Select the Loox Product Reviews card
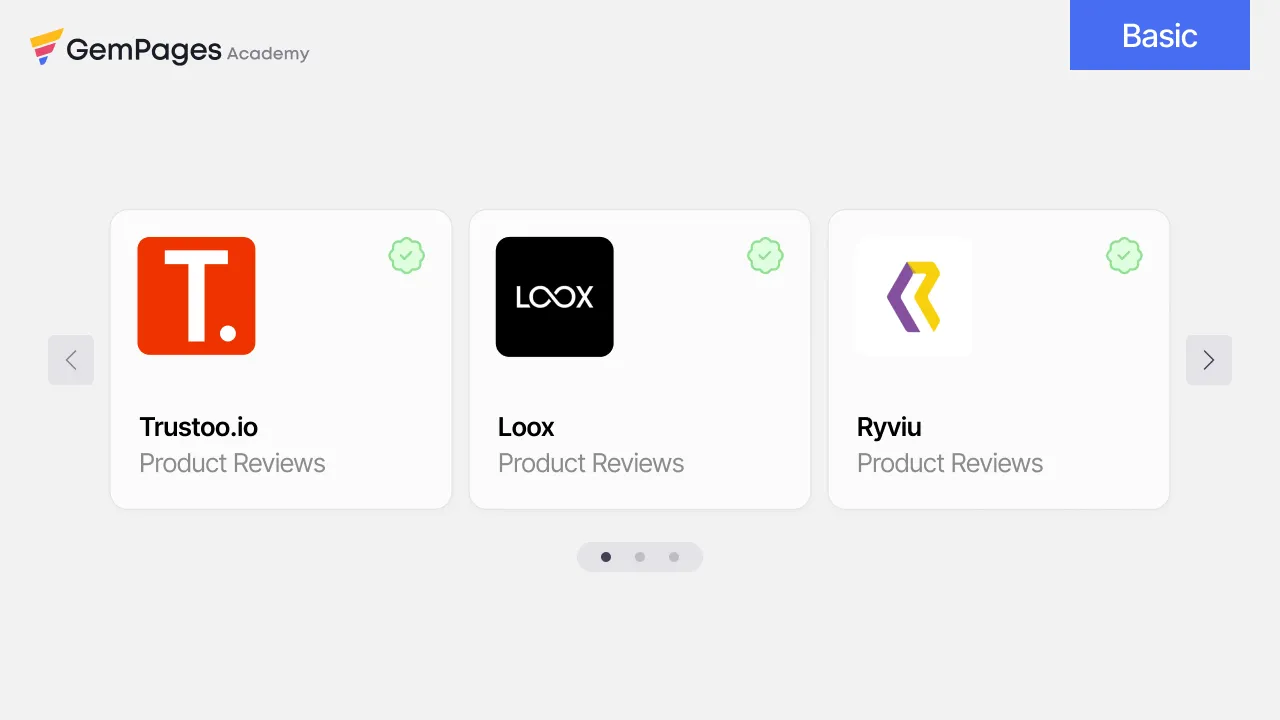This screenshot has height=720, width=1280. point(639,358)
